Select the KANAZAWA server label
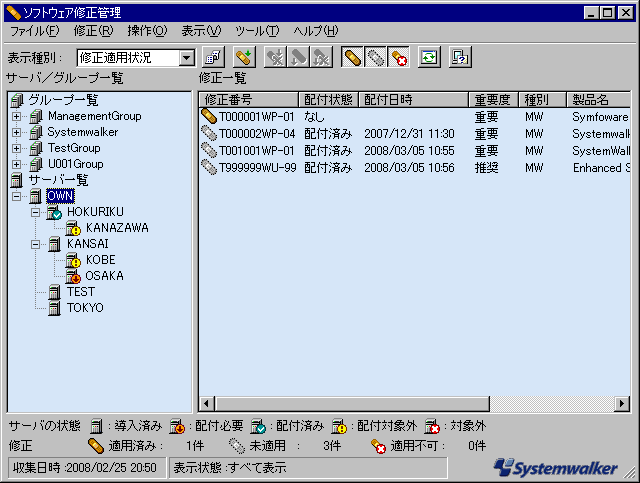This screenshot has width=640, height=483. (x=117, y=228)
